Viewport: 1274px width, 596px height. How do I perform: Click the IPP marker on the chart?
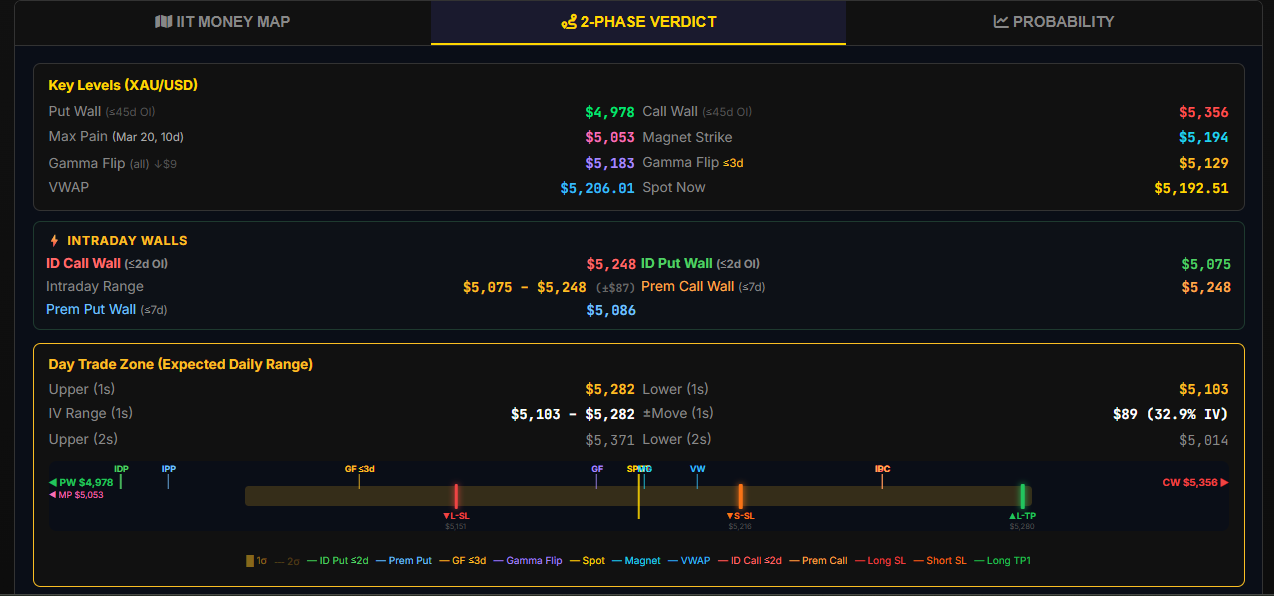click(168, 469)
